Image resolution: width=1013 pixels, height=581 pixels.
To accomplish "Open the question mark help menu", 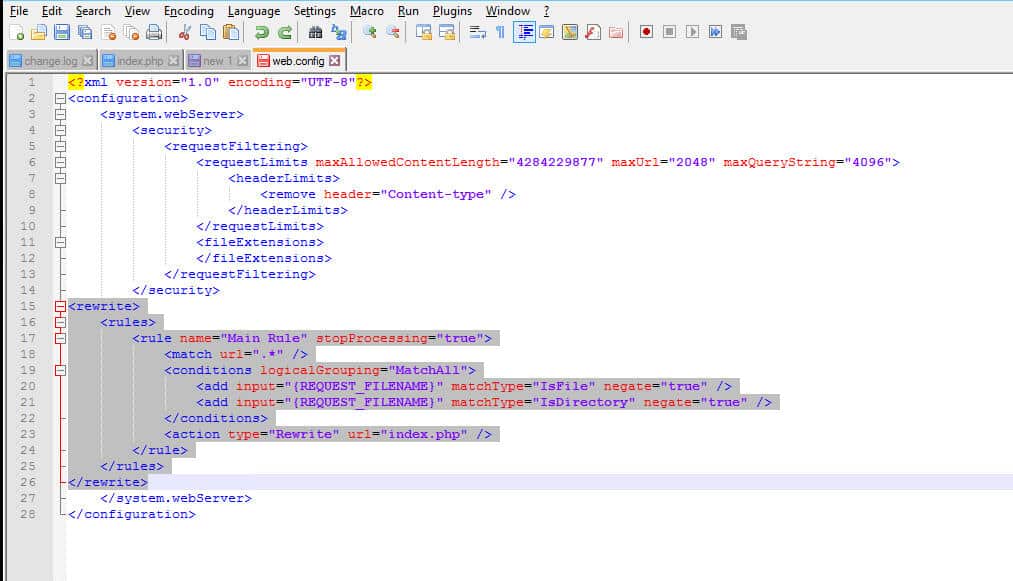I will (x=547, y=11).
